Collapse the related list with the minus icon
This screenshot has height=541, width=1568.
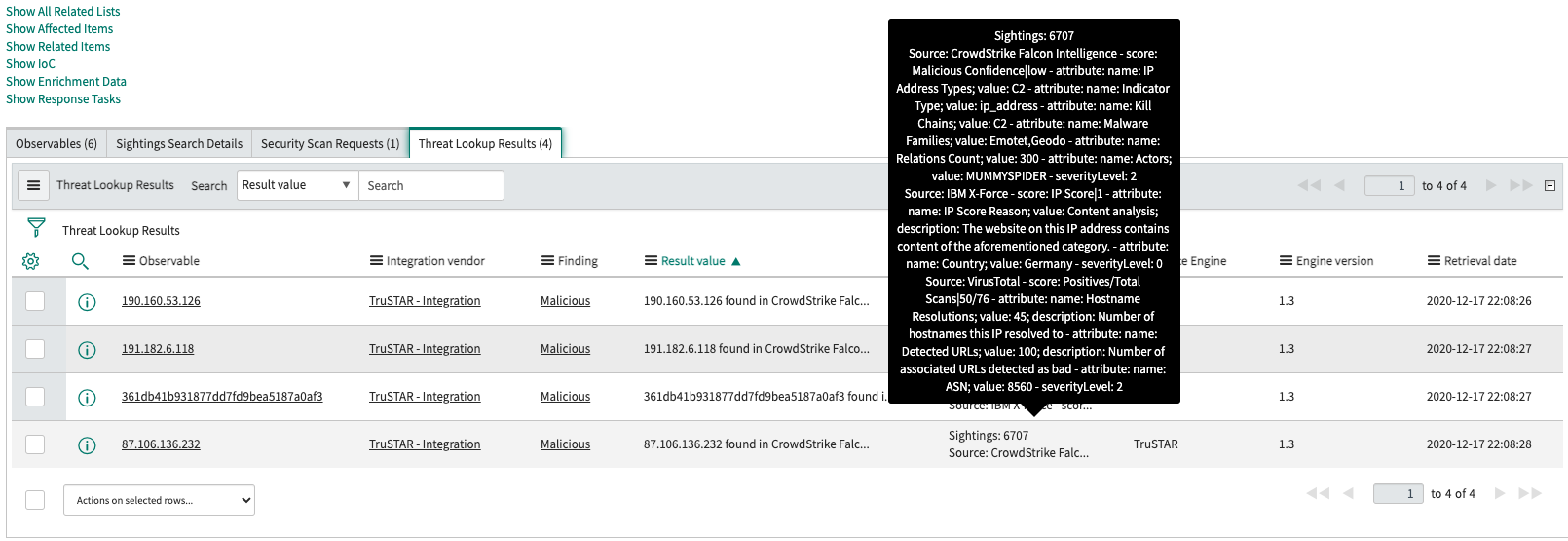(x=1549, y=185)
